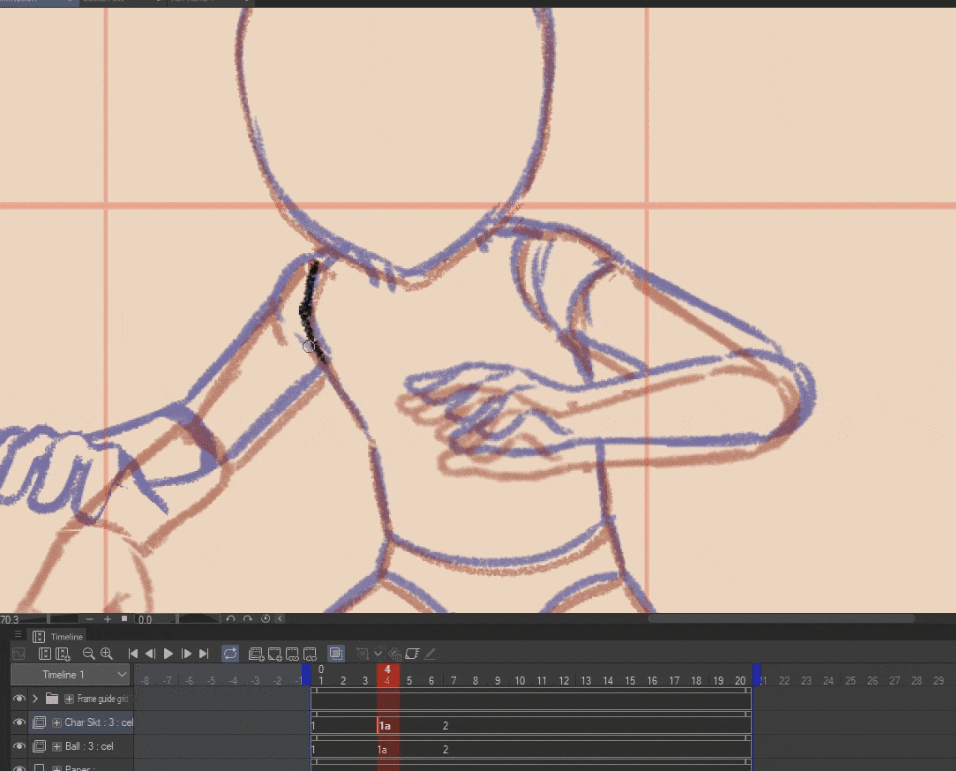Viewport: 956px width, 771px height.
Task: Select cel 1a on the Char Skt track
Action: pyautogui.click(x=385, y=726)
